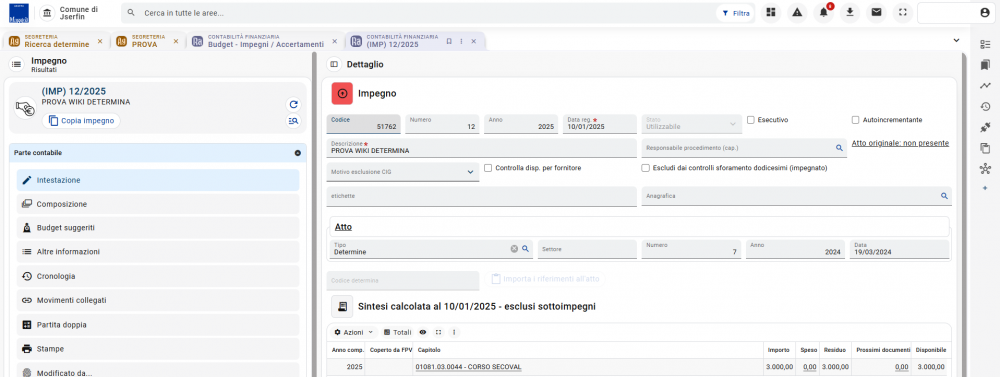1000x377 pixels.
Task: Open the notifications bell
Action: (x=823, y=13)
